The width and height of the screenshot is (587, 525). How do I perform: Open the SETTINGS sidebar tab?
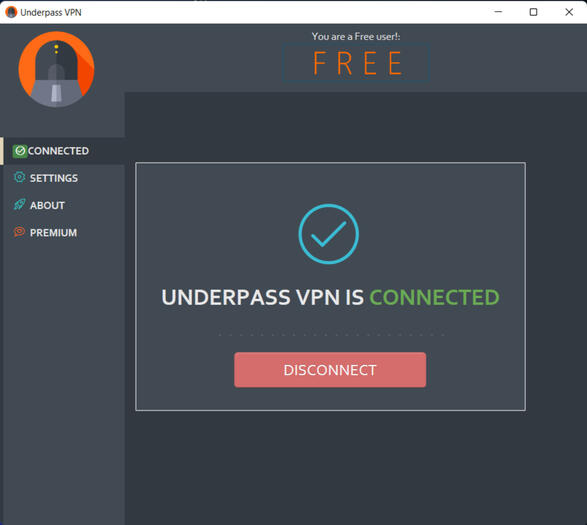[x=62, y=178]
